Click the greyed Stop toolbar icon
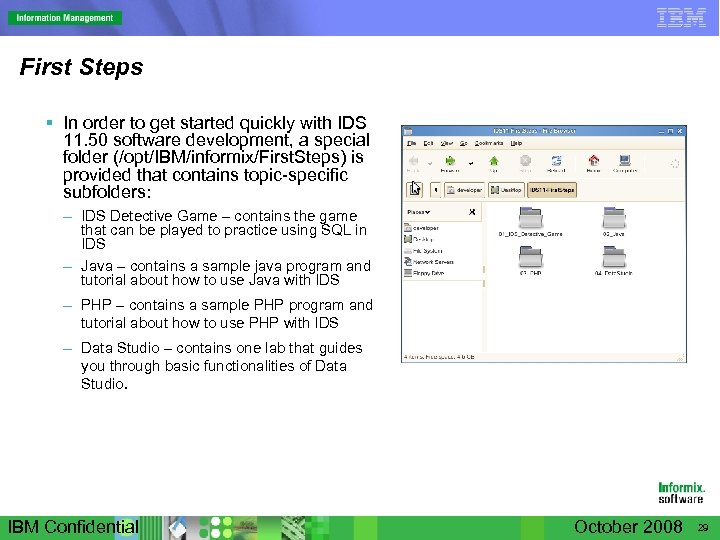 click(525, 161)
